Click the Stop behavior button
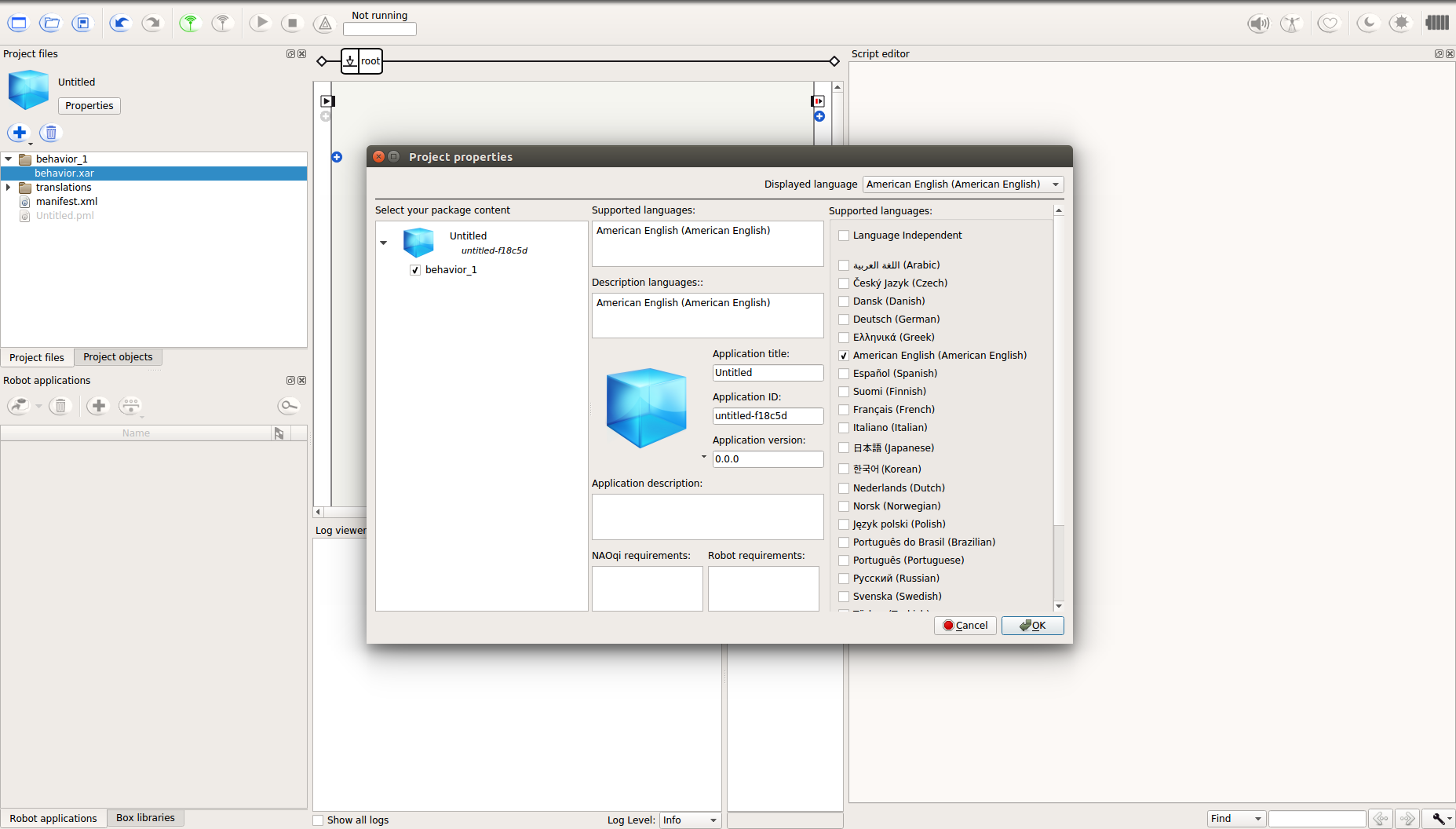This screenshot has width=1456, height=829. click(293, 24)
